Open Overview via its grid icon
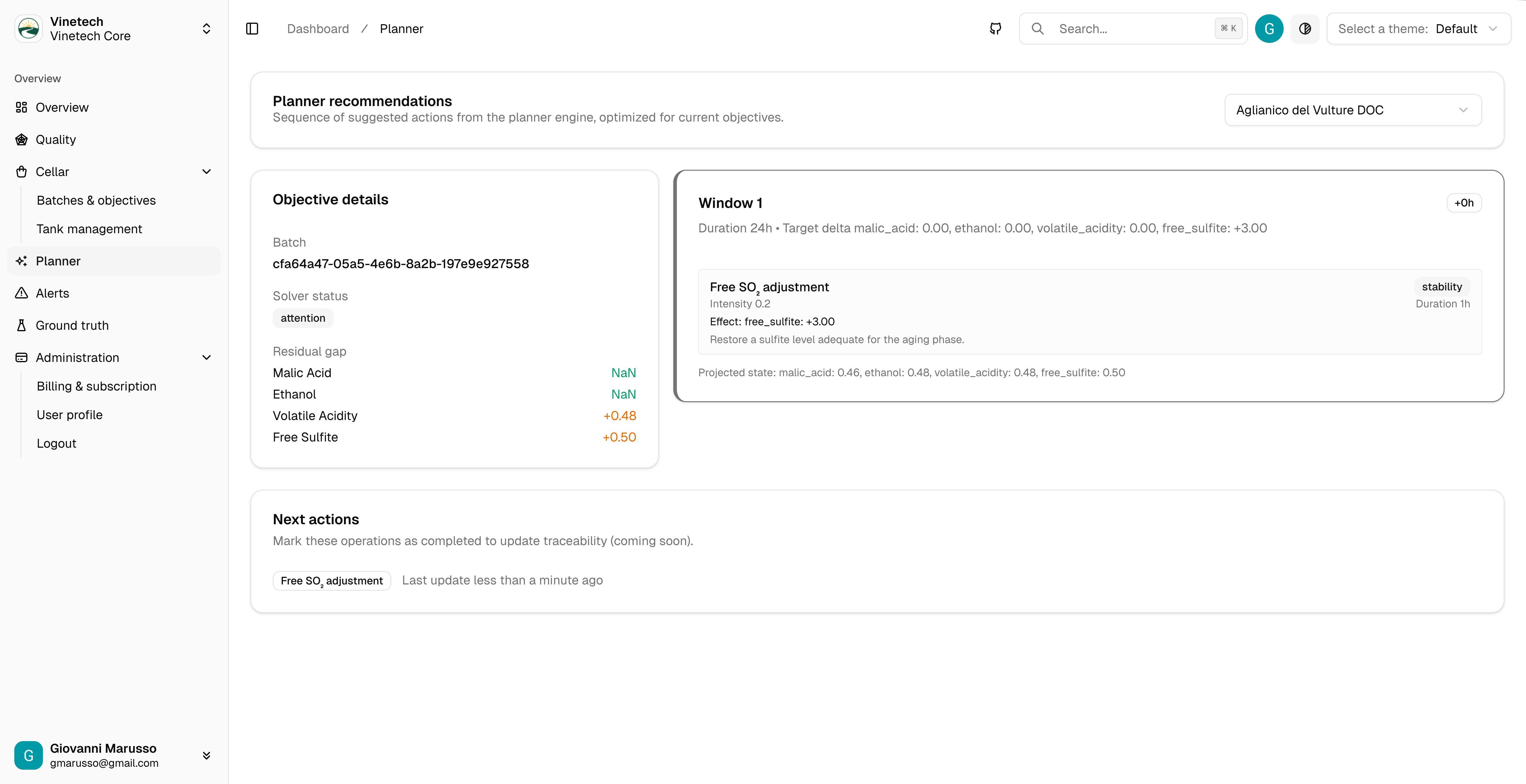The height and width of the screenshot is (784, 1526). (21, 107)
